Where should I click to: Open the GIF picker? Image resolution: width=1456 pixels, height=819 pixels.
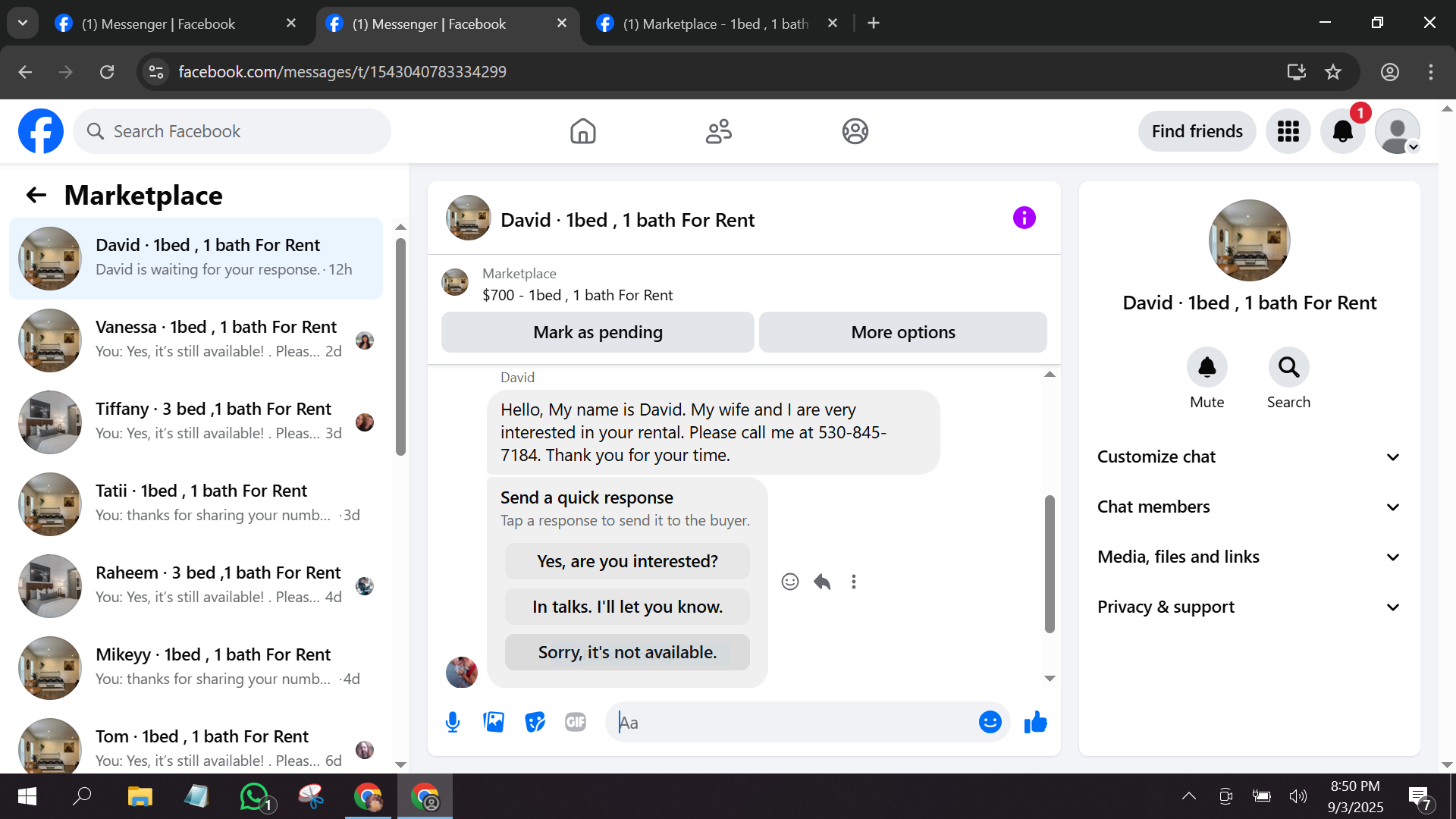coord(576,722)
